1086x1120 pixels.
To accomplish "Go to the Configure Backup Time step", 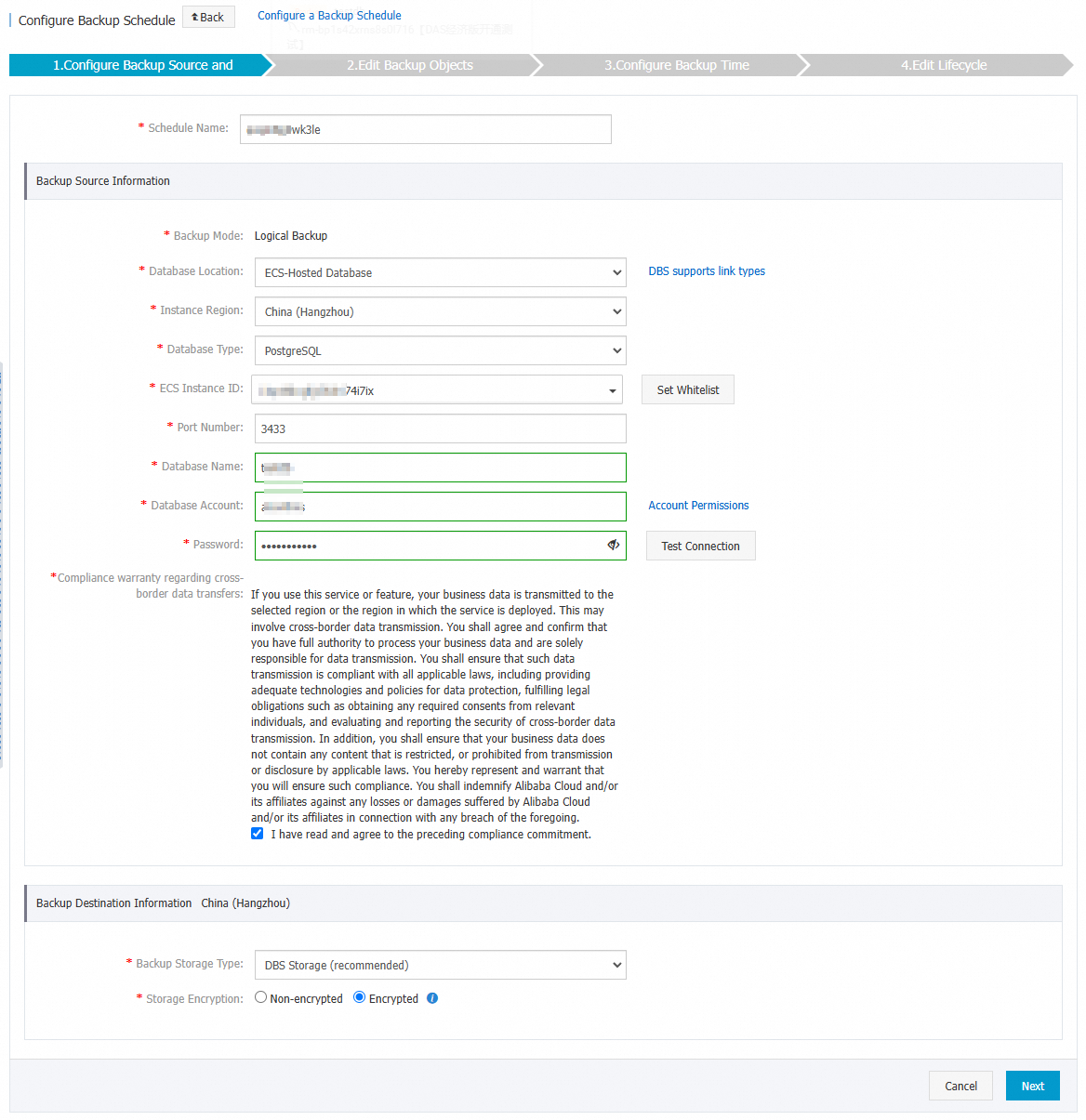I will pyautogui.click(x=676, y=65).
